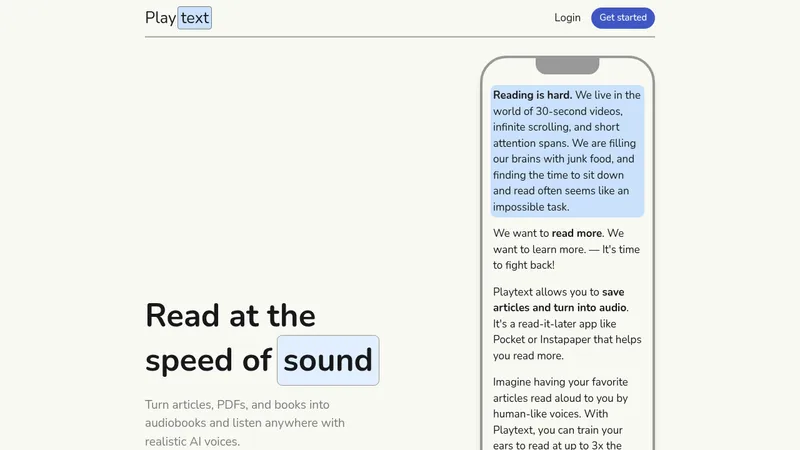Click the "Imagine having your favorite" paragraph
800x450 pixels.
tap(561, 414)
